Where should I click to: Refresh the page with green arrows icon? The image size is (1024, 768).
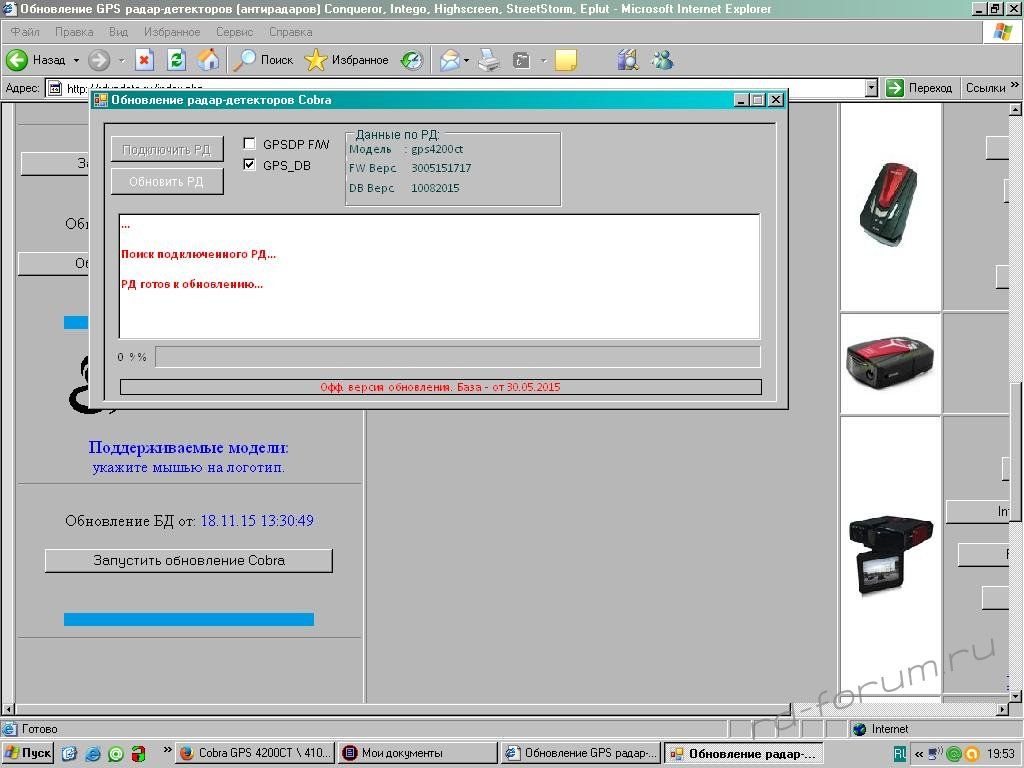[176, 60]
